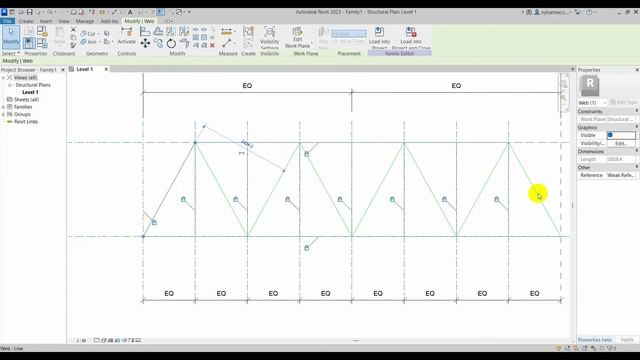Image resolution: width=640 pixels, height=360 pixels.
Task: Toggle the padlock at the leftmost web end
Action: (x=154, y=222)
